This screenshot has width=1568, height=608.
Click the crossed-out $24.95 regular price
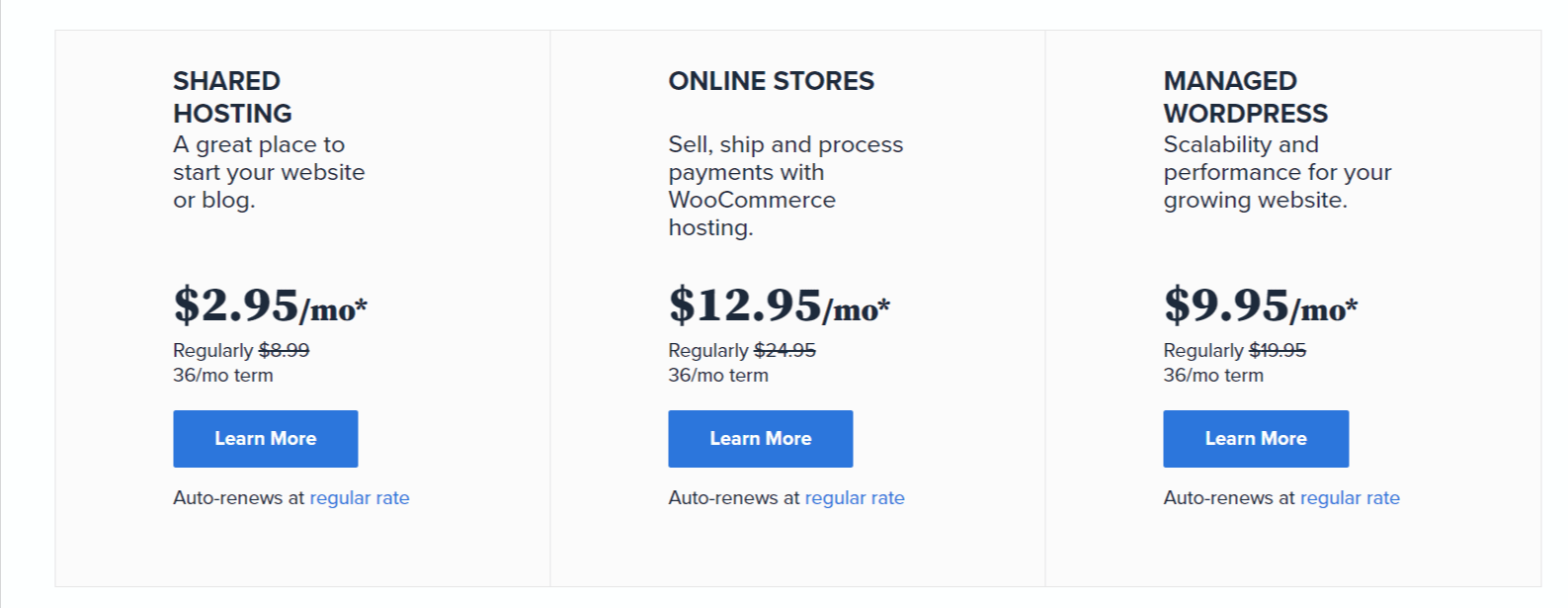(x=784, y=350)
